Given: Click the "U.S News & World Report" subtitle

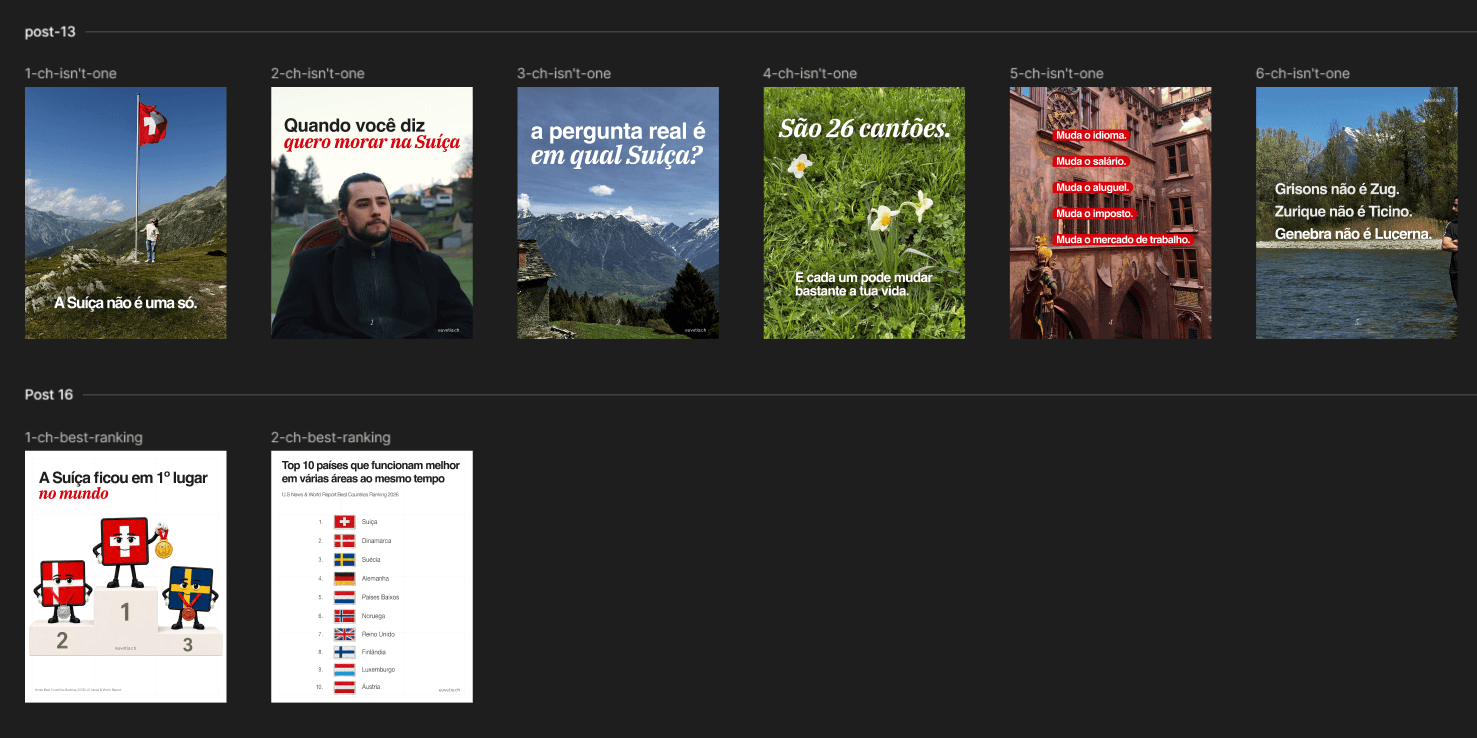Looking at the screenshot, I should [340, 495].
